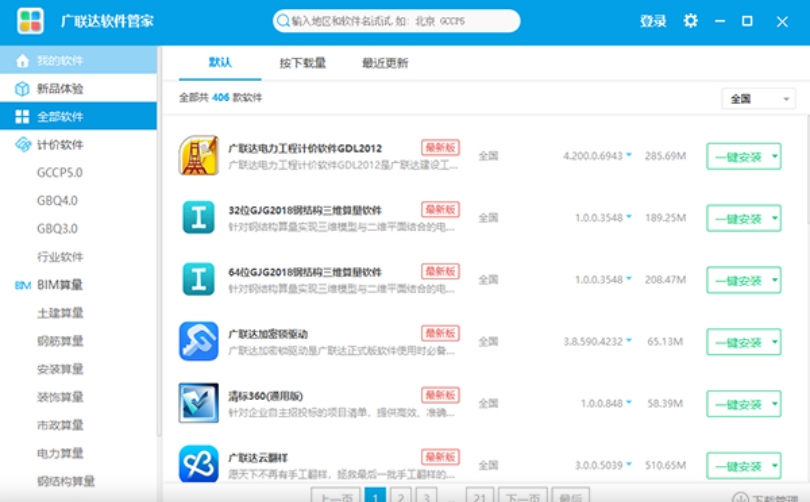
Task: Expand version dropdown 4.200.0.6943
Action: pos(629,155)
